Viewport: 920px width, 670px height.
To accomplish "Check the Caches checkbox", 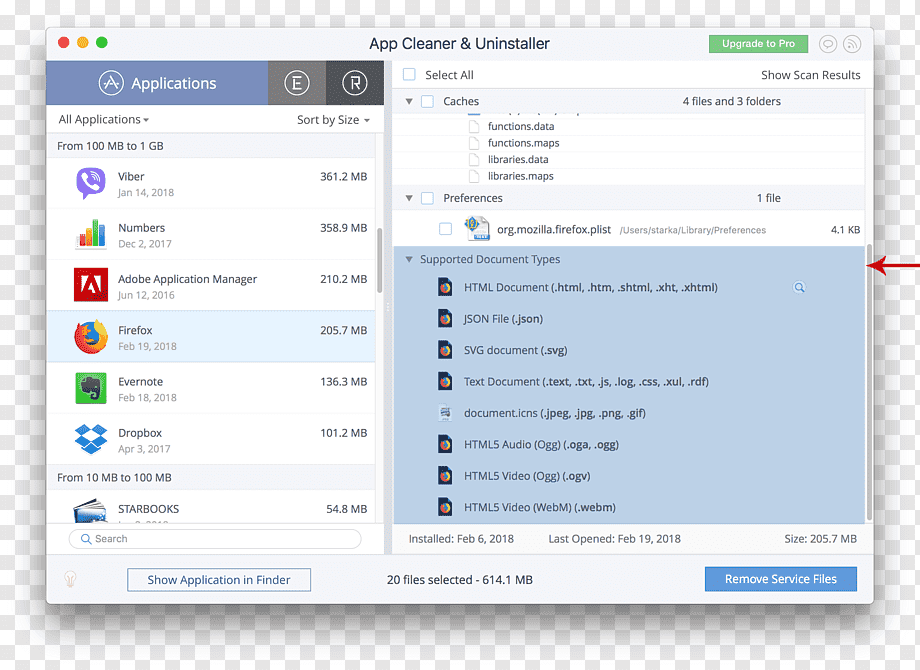I will (x=428, y=101).
